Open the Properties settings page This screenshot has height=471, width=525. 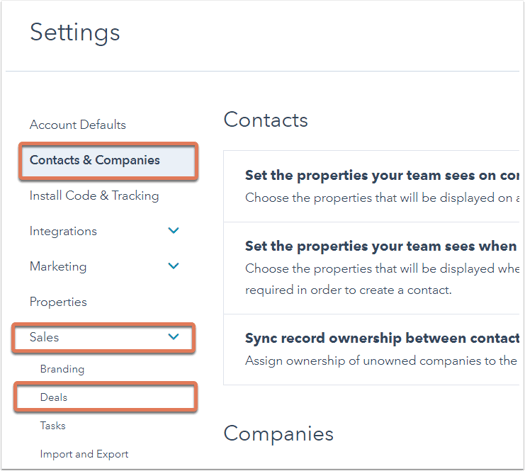[58, 302]
